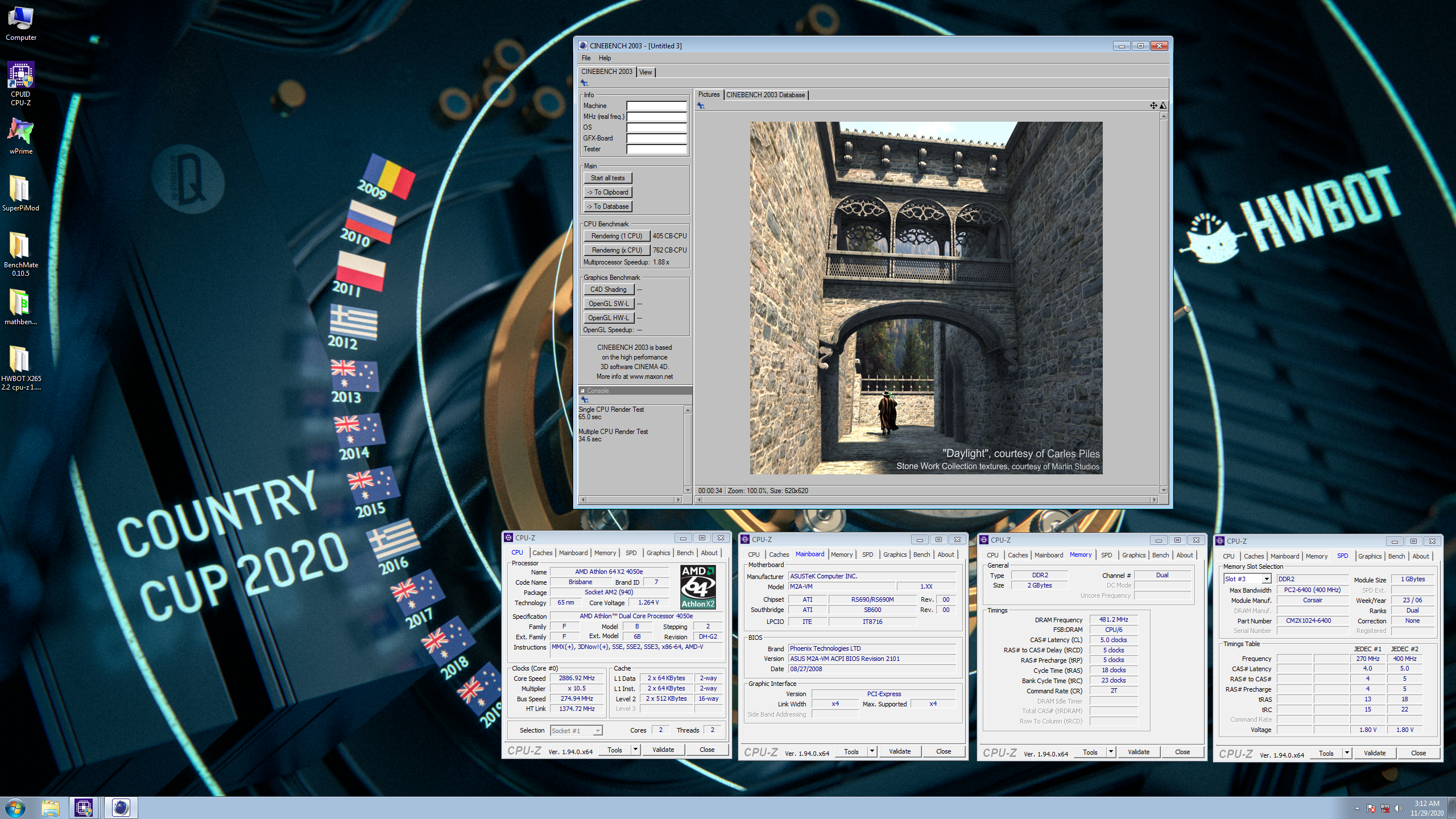Activate the CPU-Z taskbar button
Screen dimensions: 1456x819
pos(84,808)
